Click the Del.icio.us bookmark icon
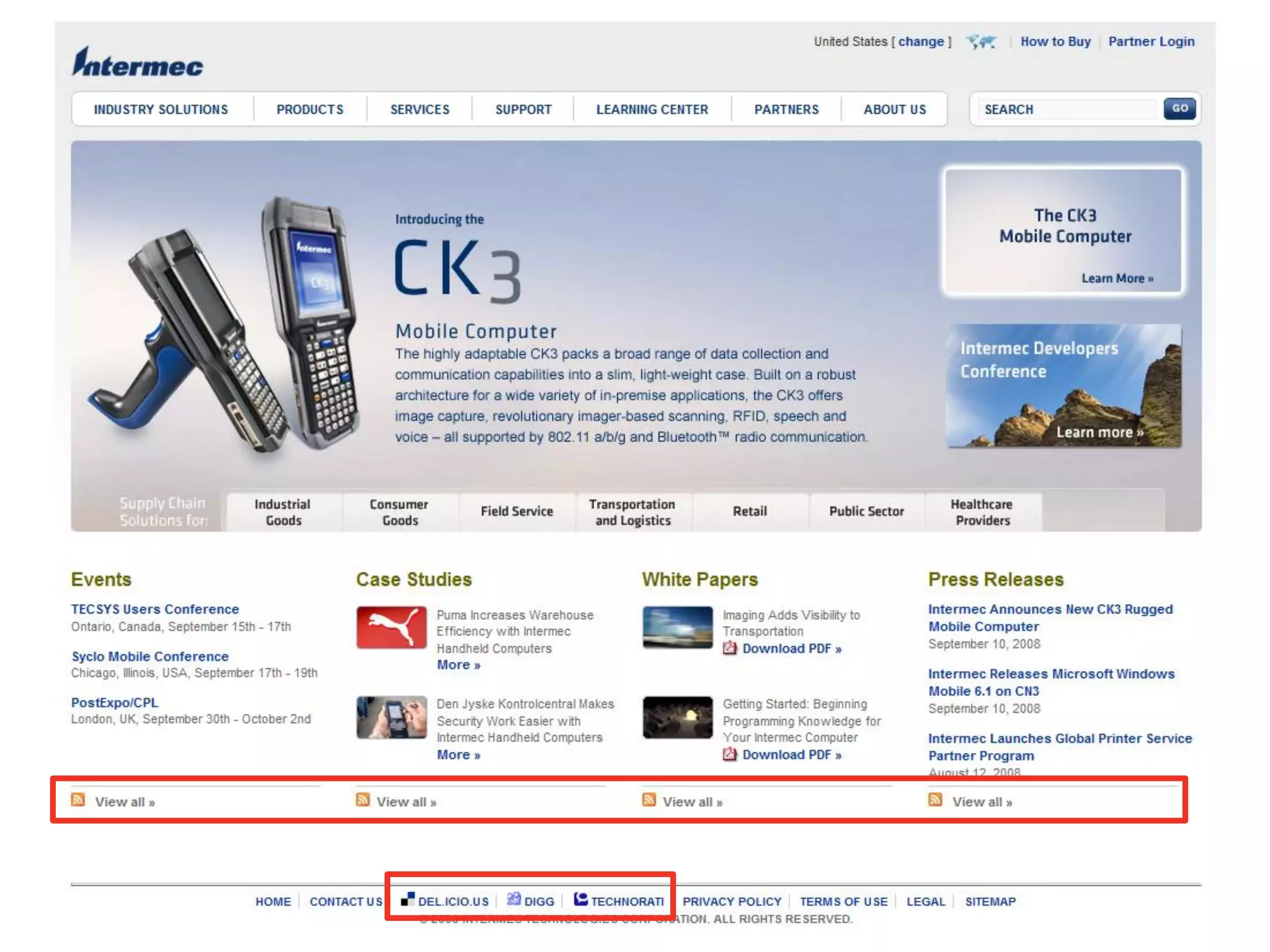This screenshot has height=952, width=1270. coord(407,899)
